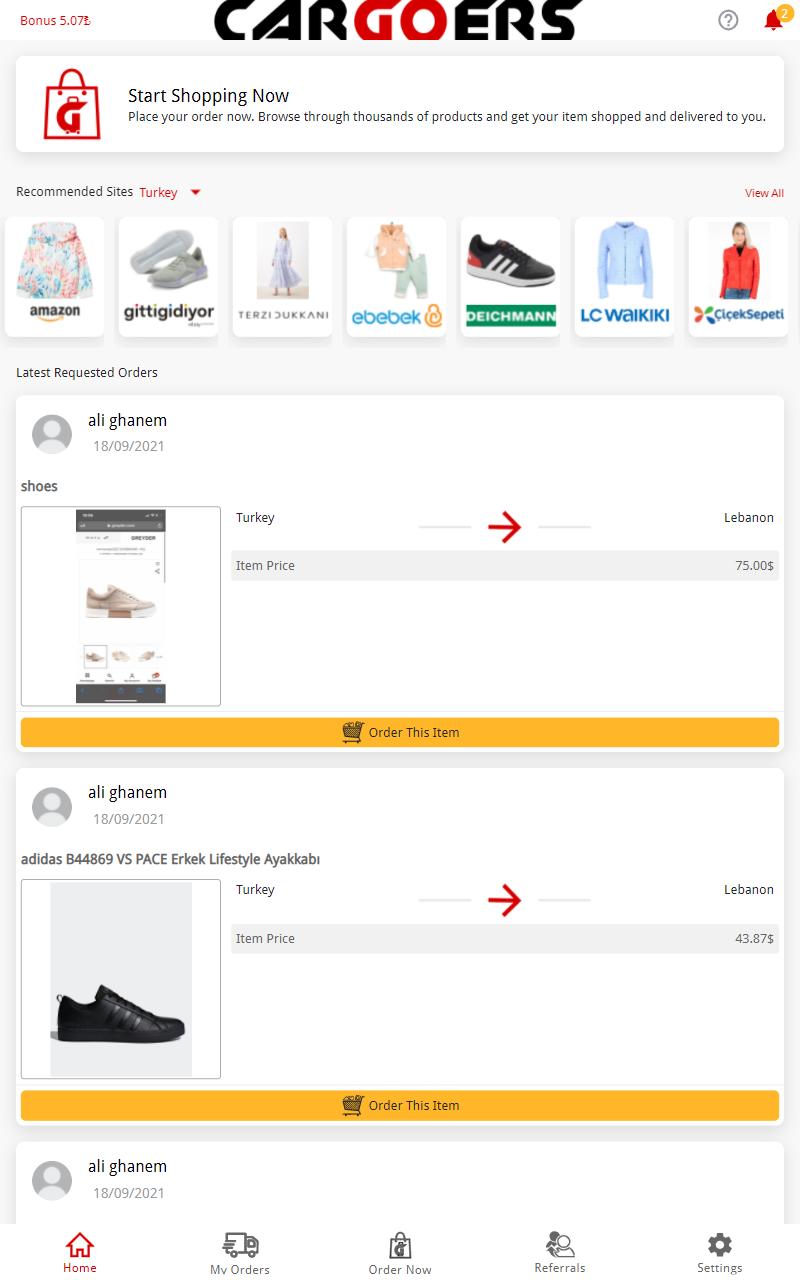Open the gittigidiyor site tile
The width and height of the screenshot is (800, 1280).
pyautogui.click(x=169, y=277)
